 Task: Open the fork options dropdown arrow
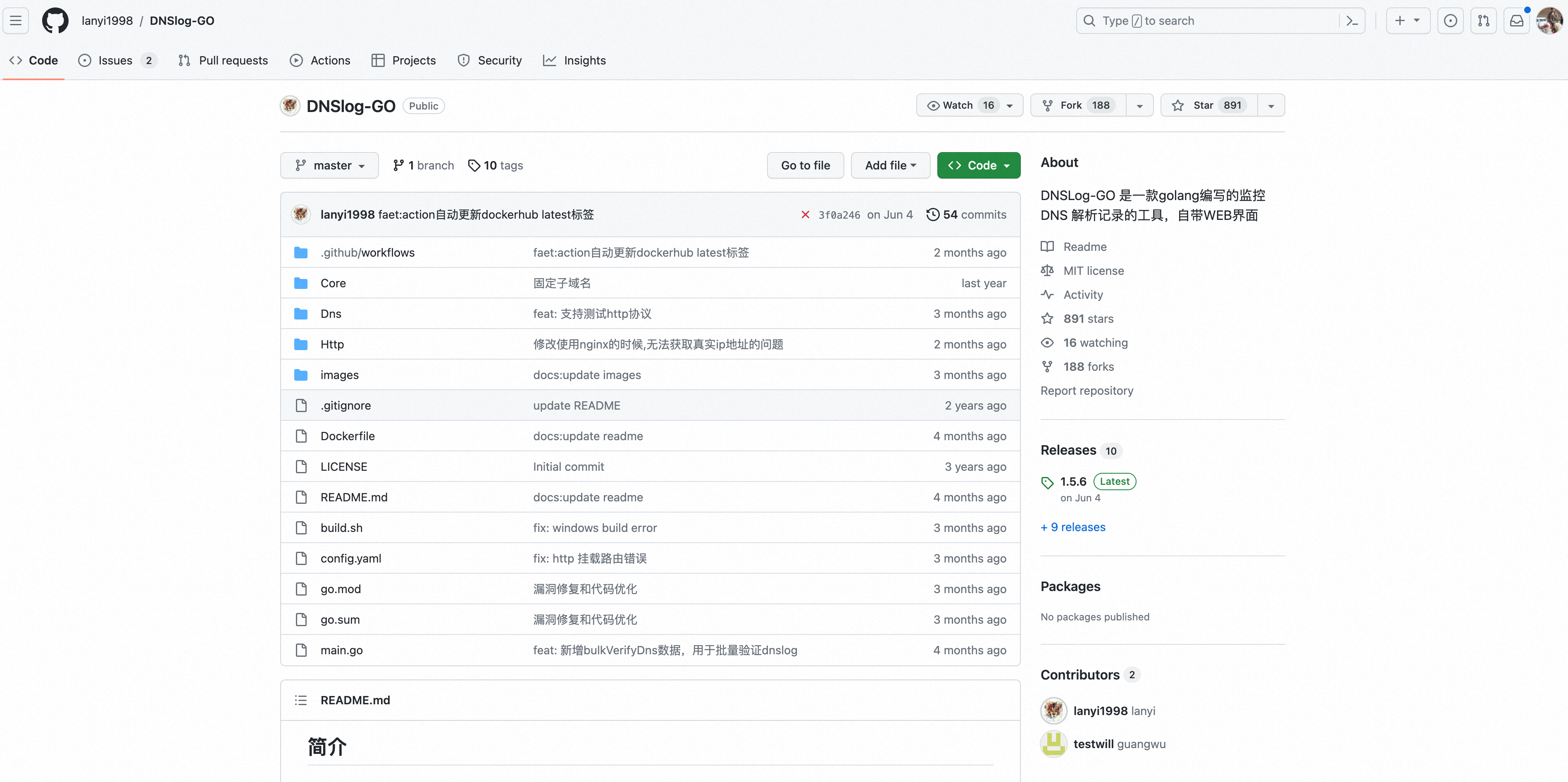tap(1139, 105)
